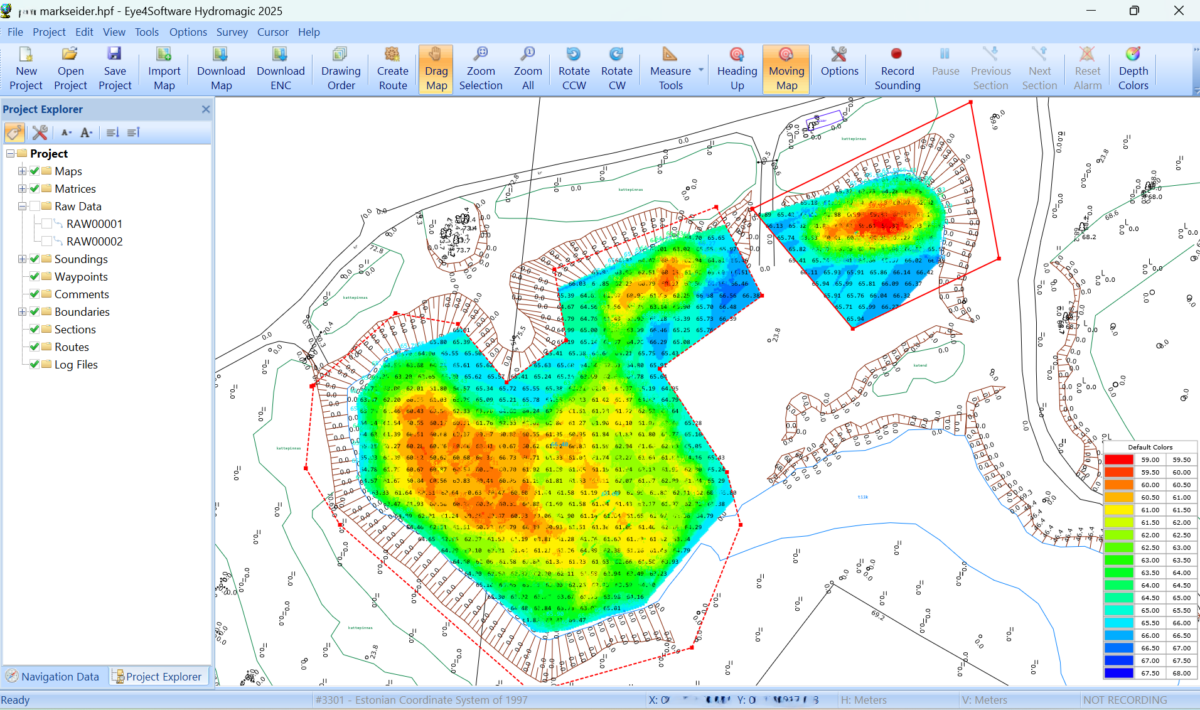The image size is (1200, 710).
Task: Select the RAW00002 file entry
Action: tap(94, 242)
